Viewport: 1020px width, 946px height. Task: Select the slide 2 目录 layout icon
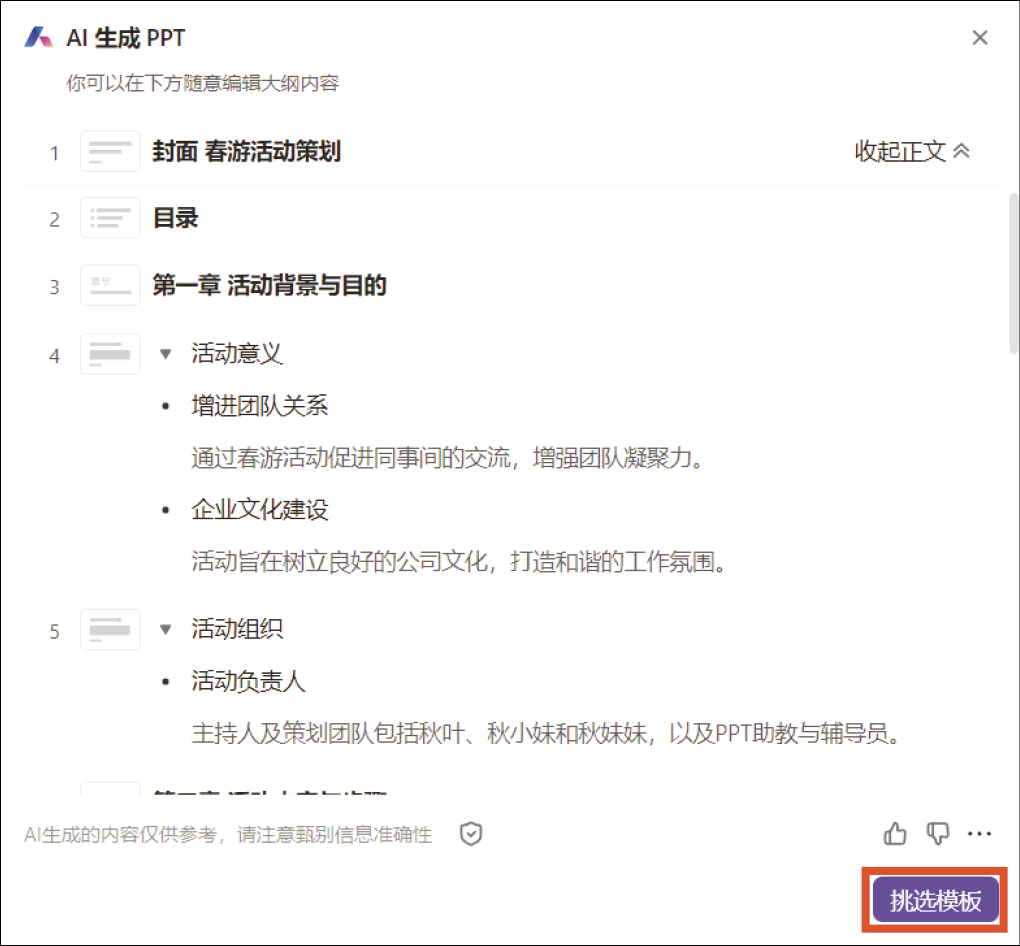point(110,218)
